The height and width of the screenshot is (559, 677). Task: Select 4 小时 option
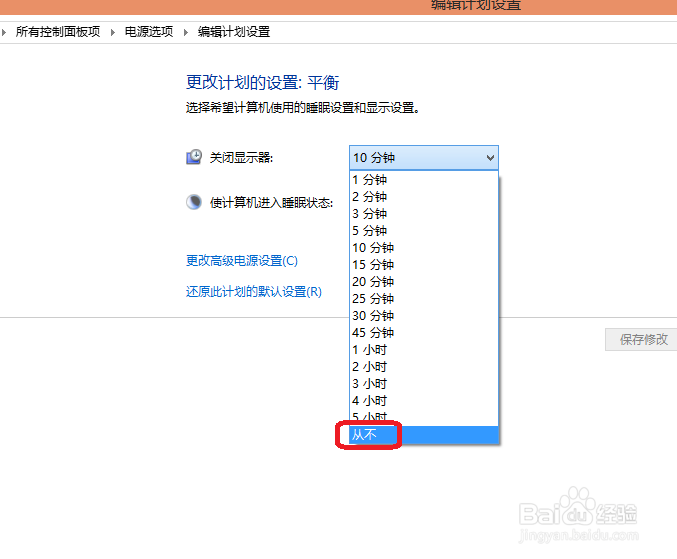[x=424, y=401]
